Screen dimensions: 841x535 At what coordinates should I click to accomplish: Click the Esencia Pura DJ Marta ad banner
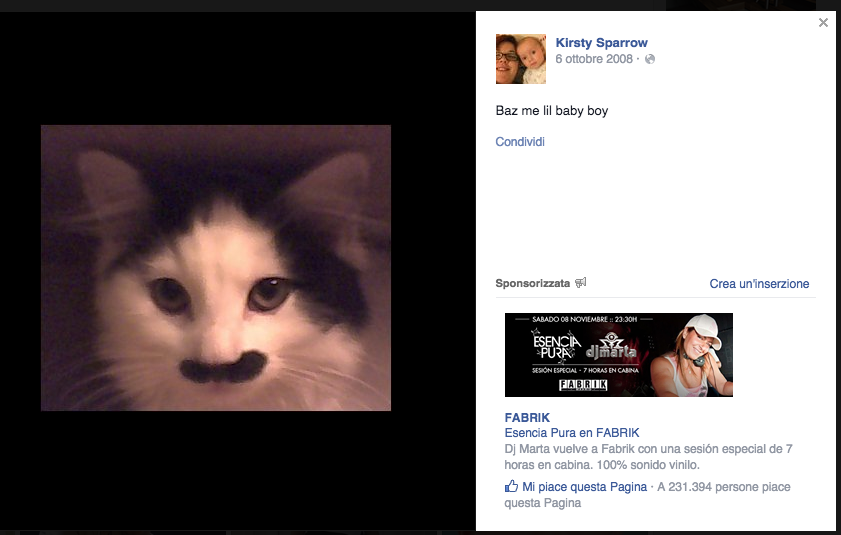[x=618, y=355]
